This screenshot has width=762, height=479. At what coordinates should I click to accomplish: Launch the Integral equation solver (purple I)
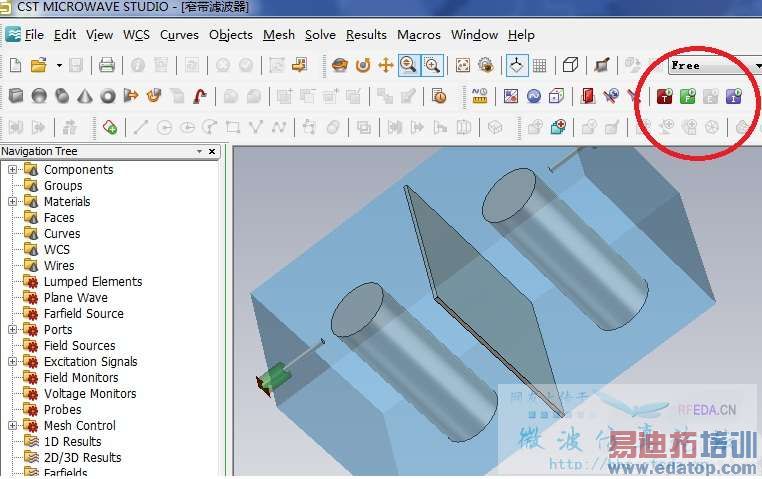click(x=734, y=96)
